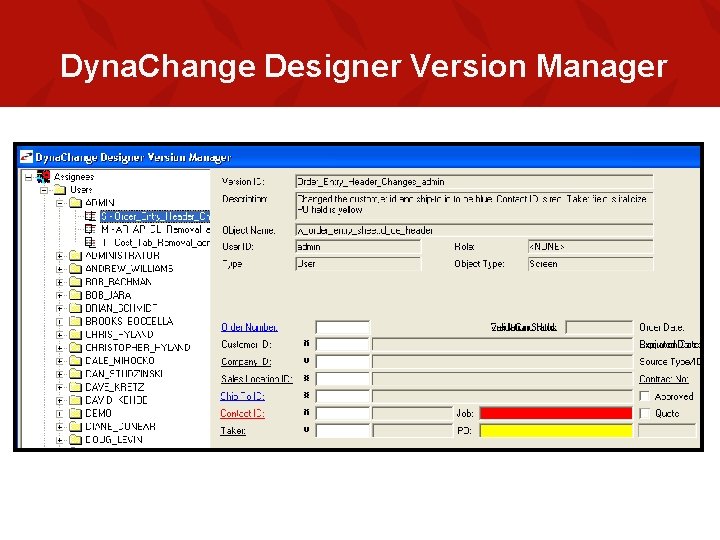The height and width of the screenshot is (540, 720).
Task: Click the Assignees root node icon
Action: [44, 176]
